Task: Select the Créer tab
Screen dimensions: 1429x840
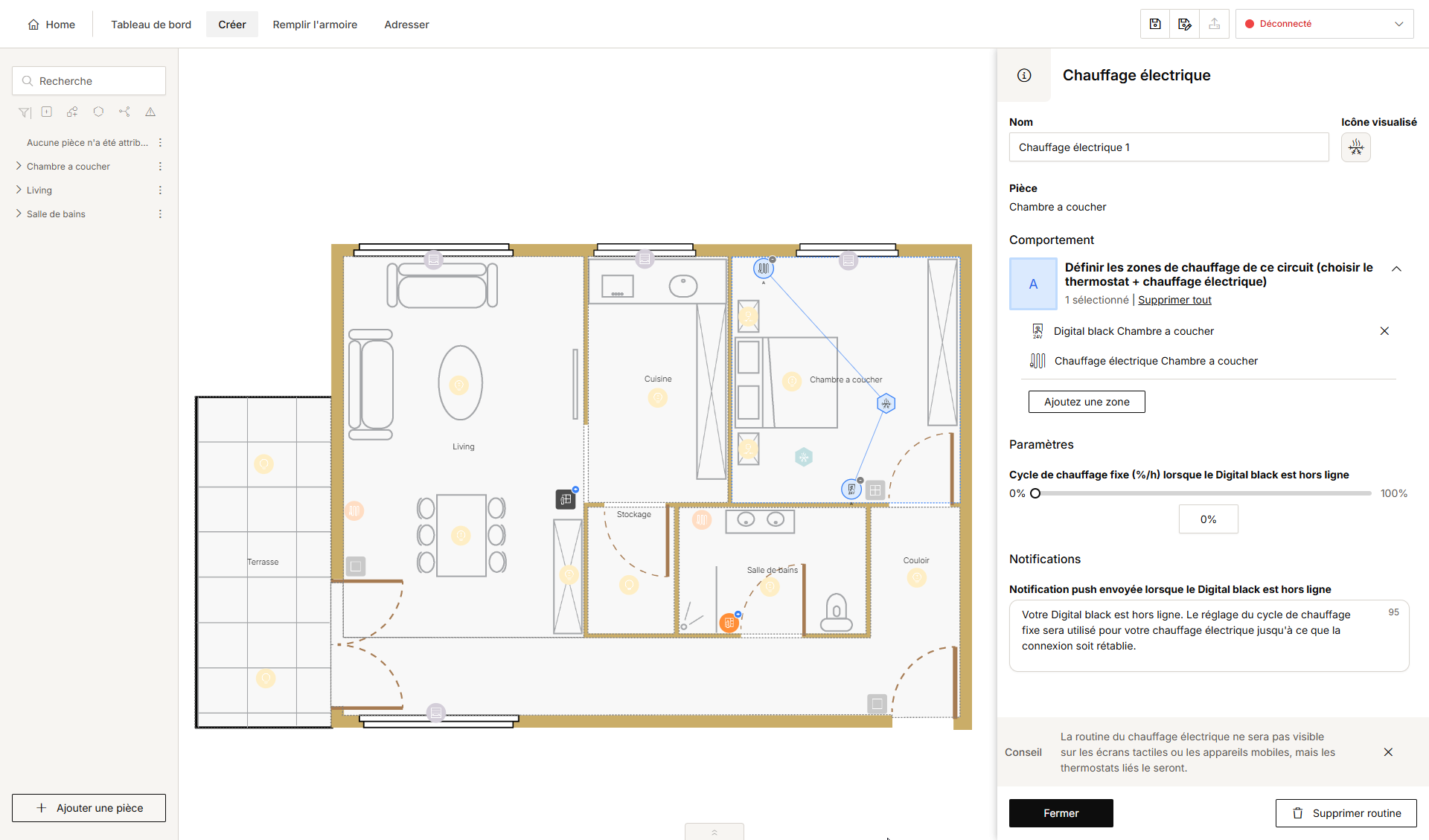Action: pyautogui.click(x=232, y=25)
